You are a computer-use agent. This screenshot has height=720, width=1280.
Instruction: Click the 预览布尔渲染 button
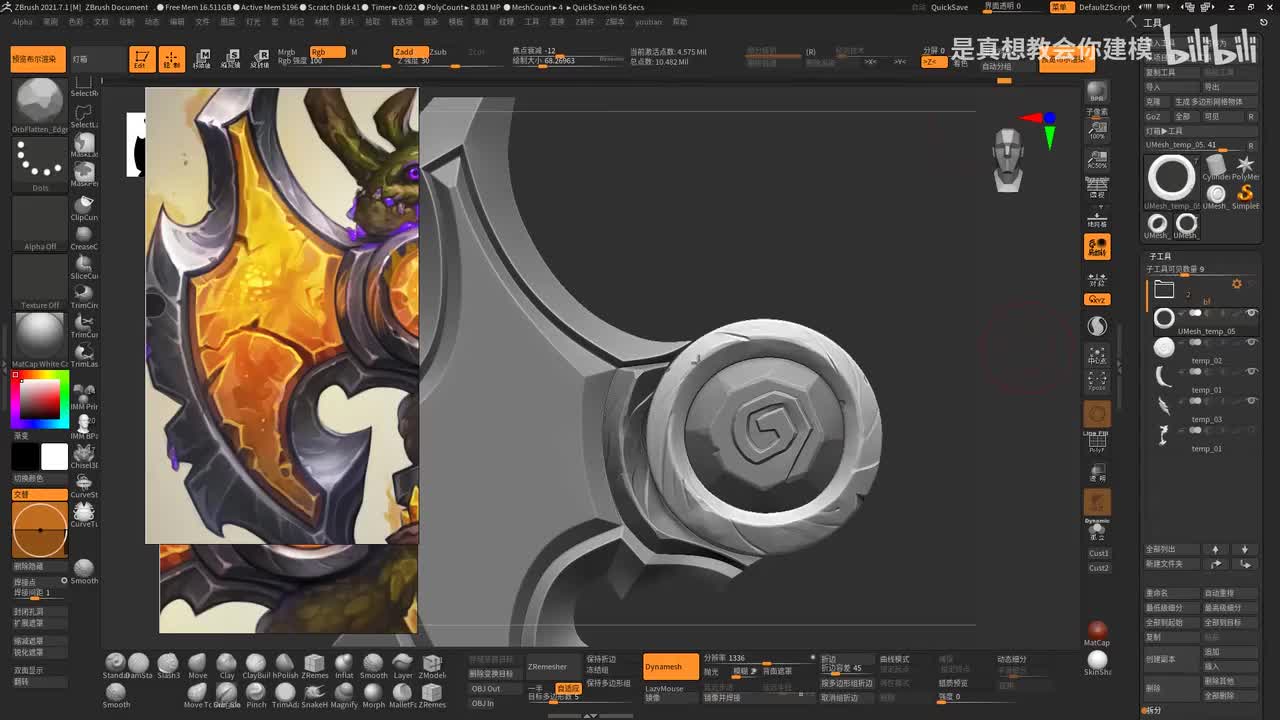coord(38,59)
